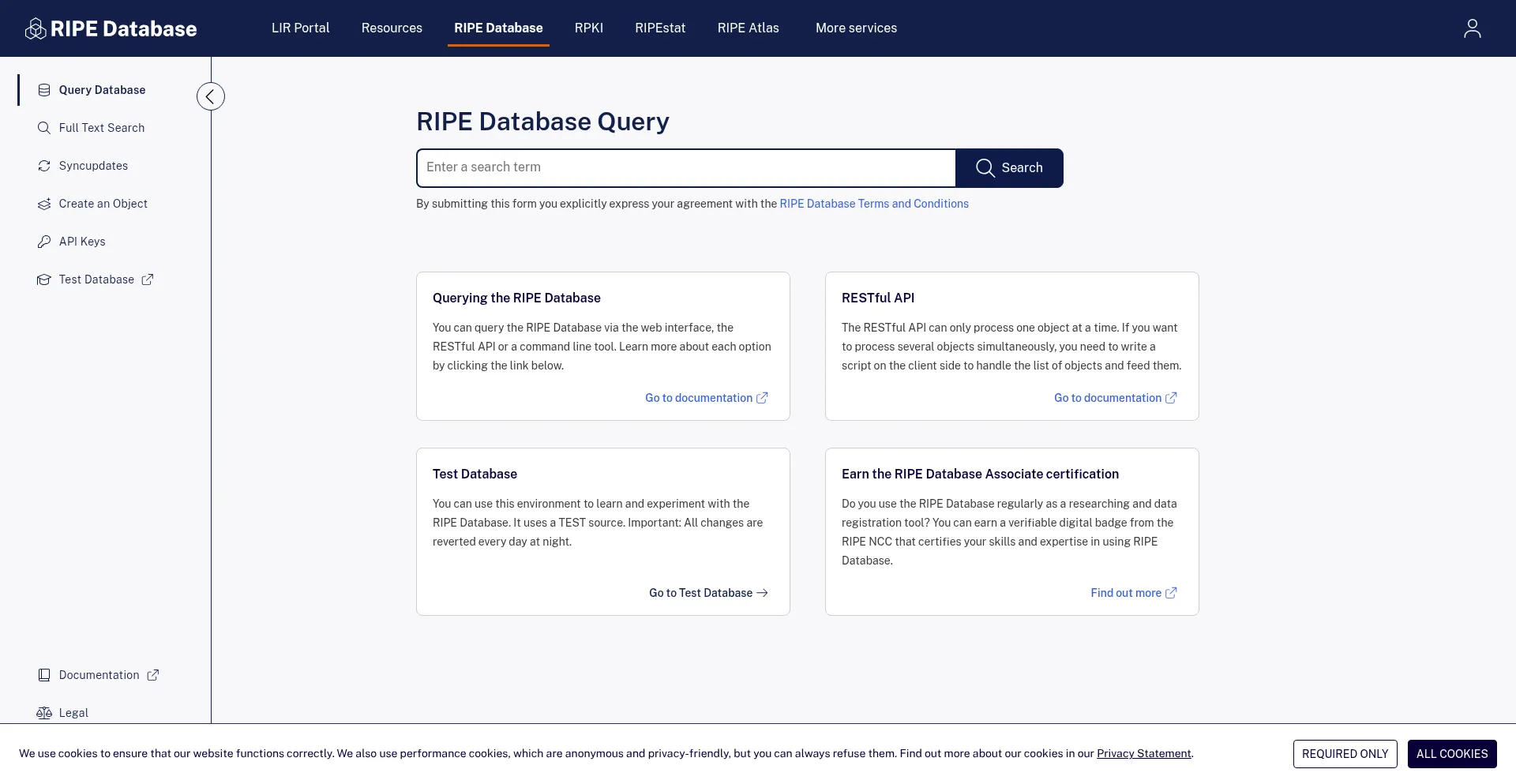The height and width of the screenshot is (784, 1516).
Task: Click the API Keys key icon
Action: click(44, 242)
